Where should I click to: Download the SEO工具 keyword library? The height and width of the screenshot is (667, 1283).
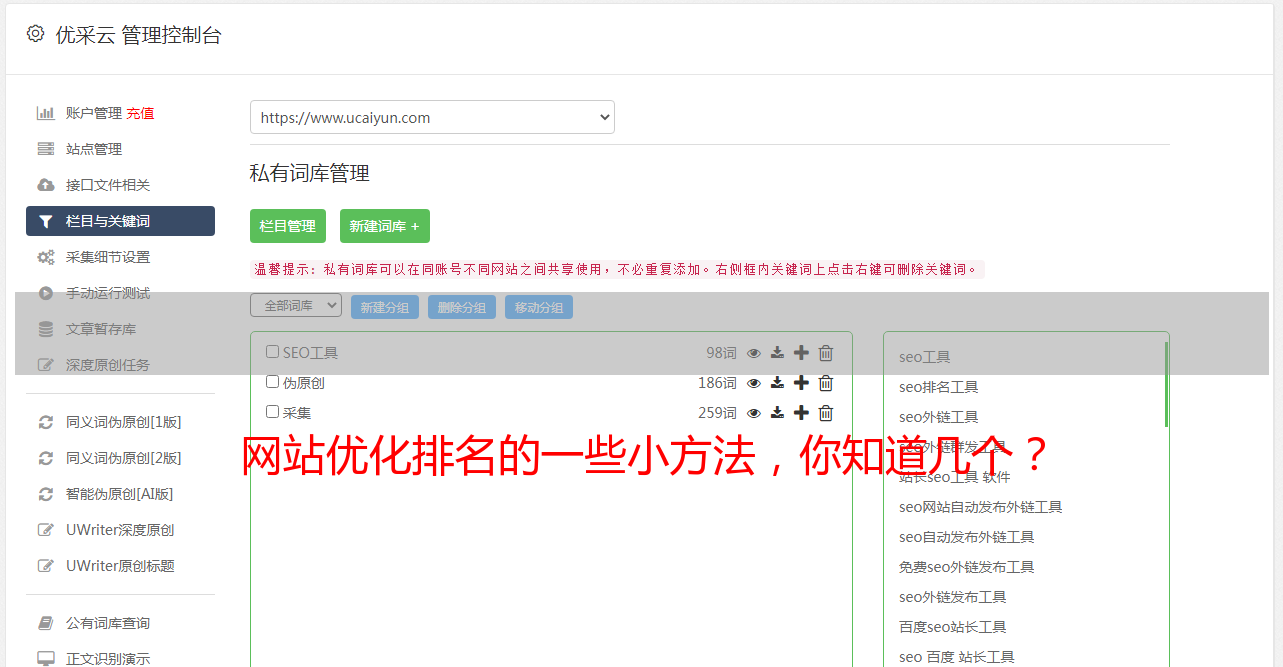tap(777, 353)
